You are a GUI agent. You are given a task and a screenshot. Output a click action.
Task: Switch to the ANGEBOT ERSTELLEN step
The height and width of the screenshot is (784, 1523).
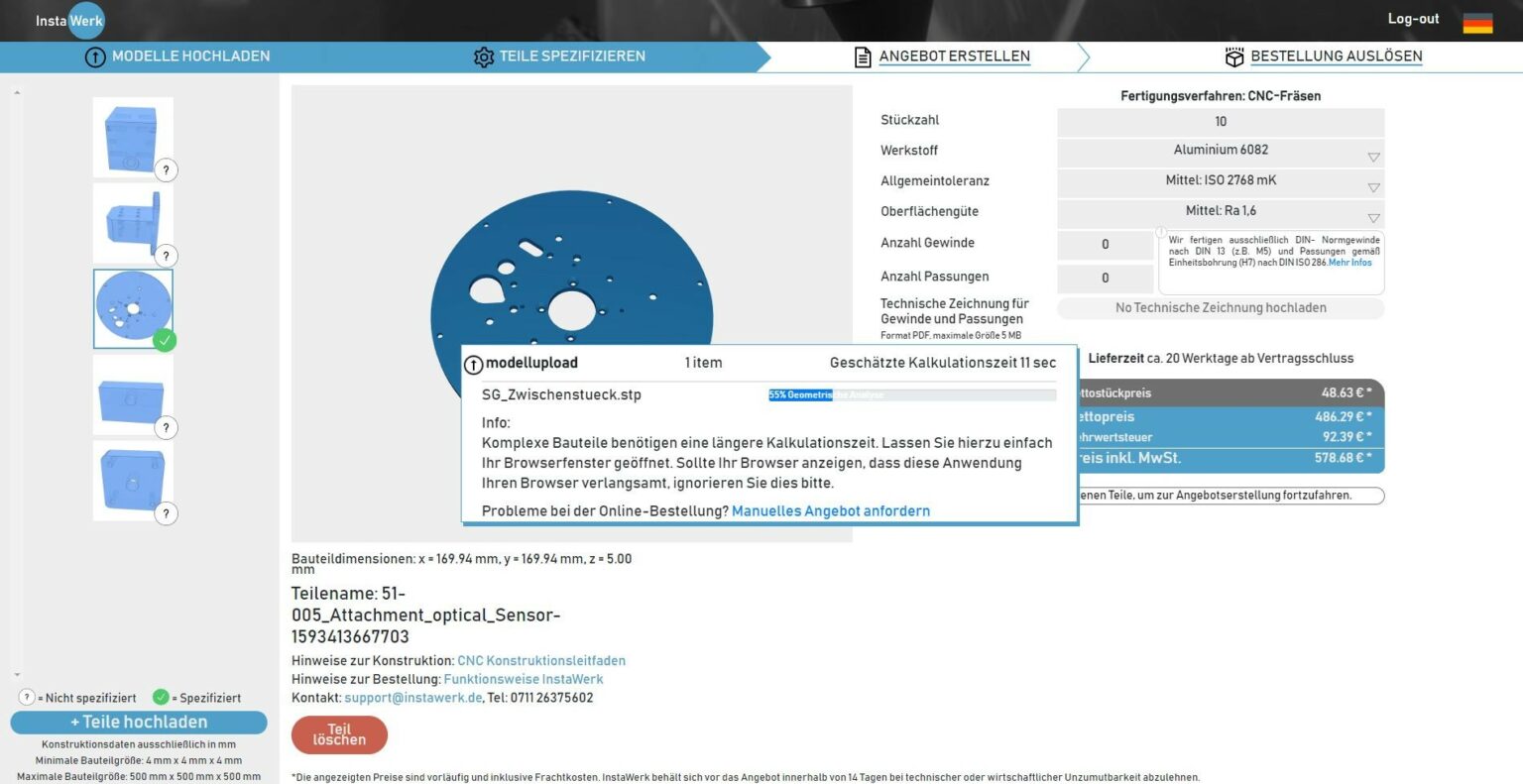(x=954, y=56)
